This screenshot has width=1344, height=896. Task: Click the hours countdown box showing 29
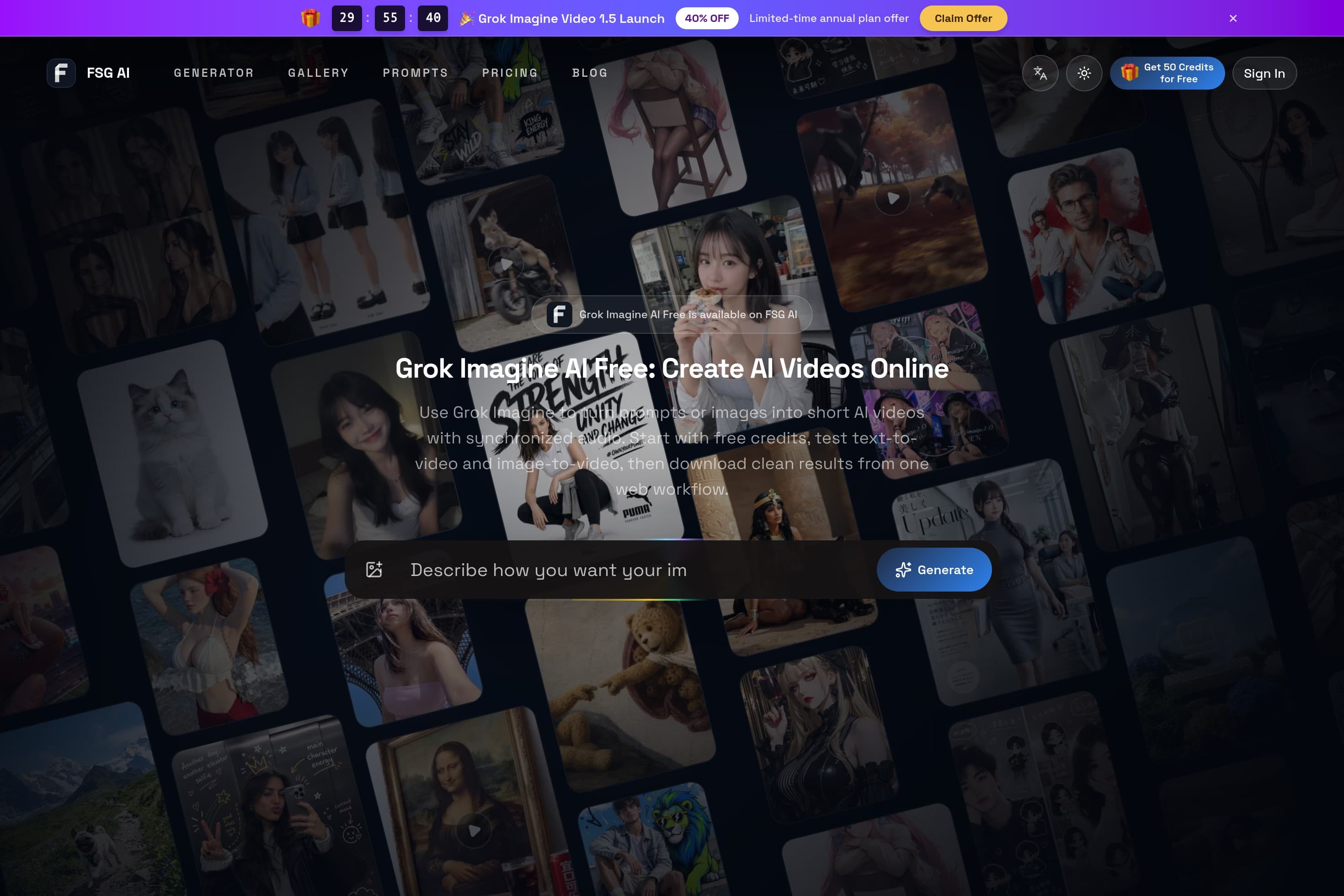click(347, 18)
